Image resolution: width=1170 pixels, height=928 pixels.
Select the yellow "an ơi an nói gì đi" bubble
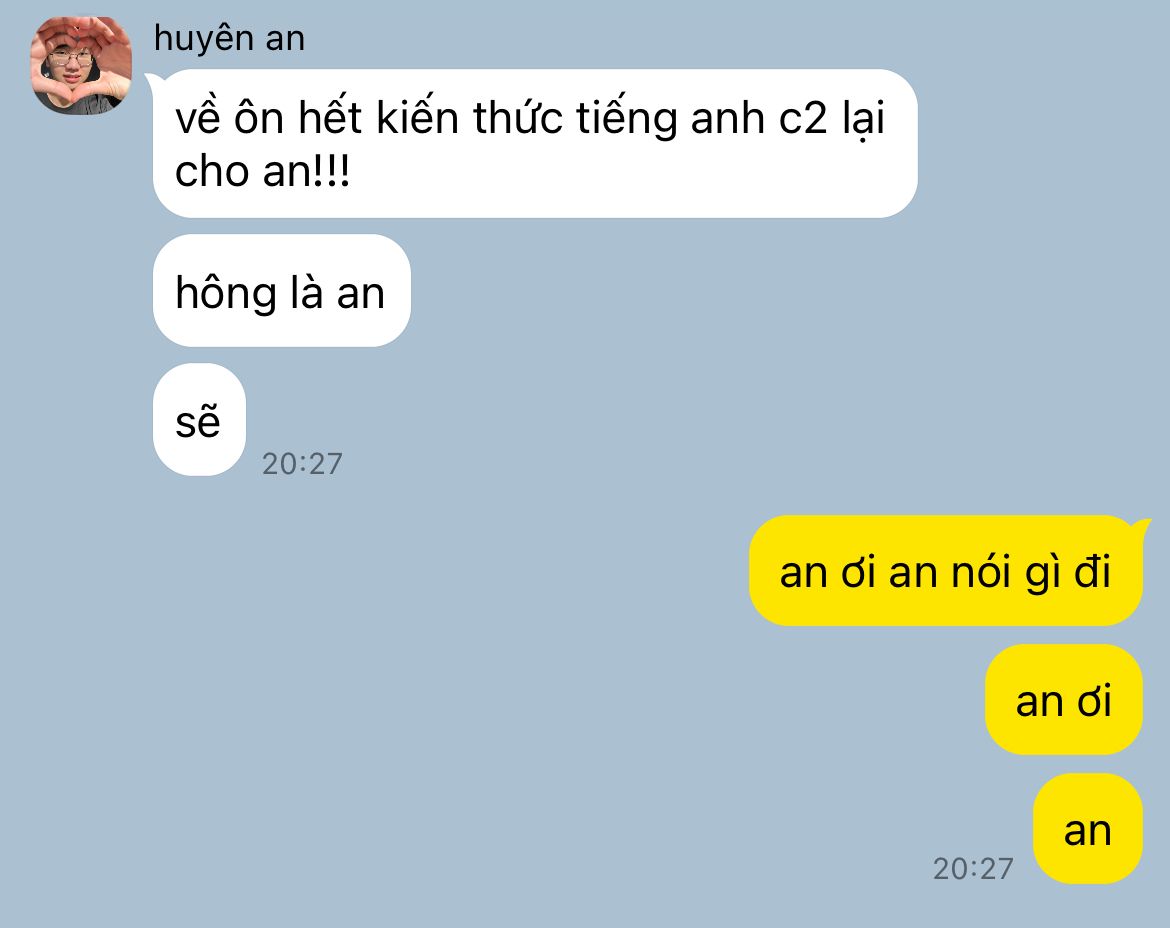coord(945,571)
